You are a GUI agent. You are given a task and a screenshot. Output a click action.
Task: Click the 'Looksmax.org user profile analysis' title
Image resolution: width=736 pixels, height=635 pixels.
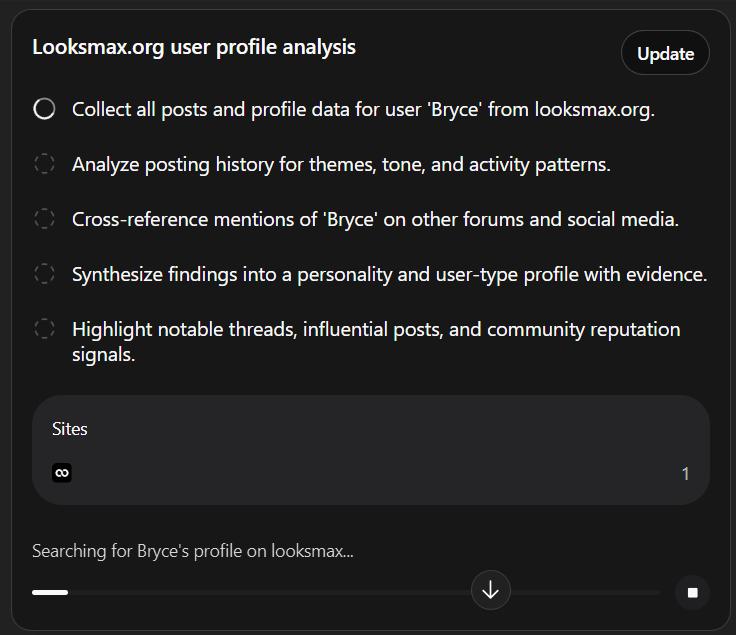[194, 47]
